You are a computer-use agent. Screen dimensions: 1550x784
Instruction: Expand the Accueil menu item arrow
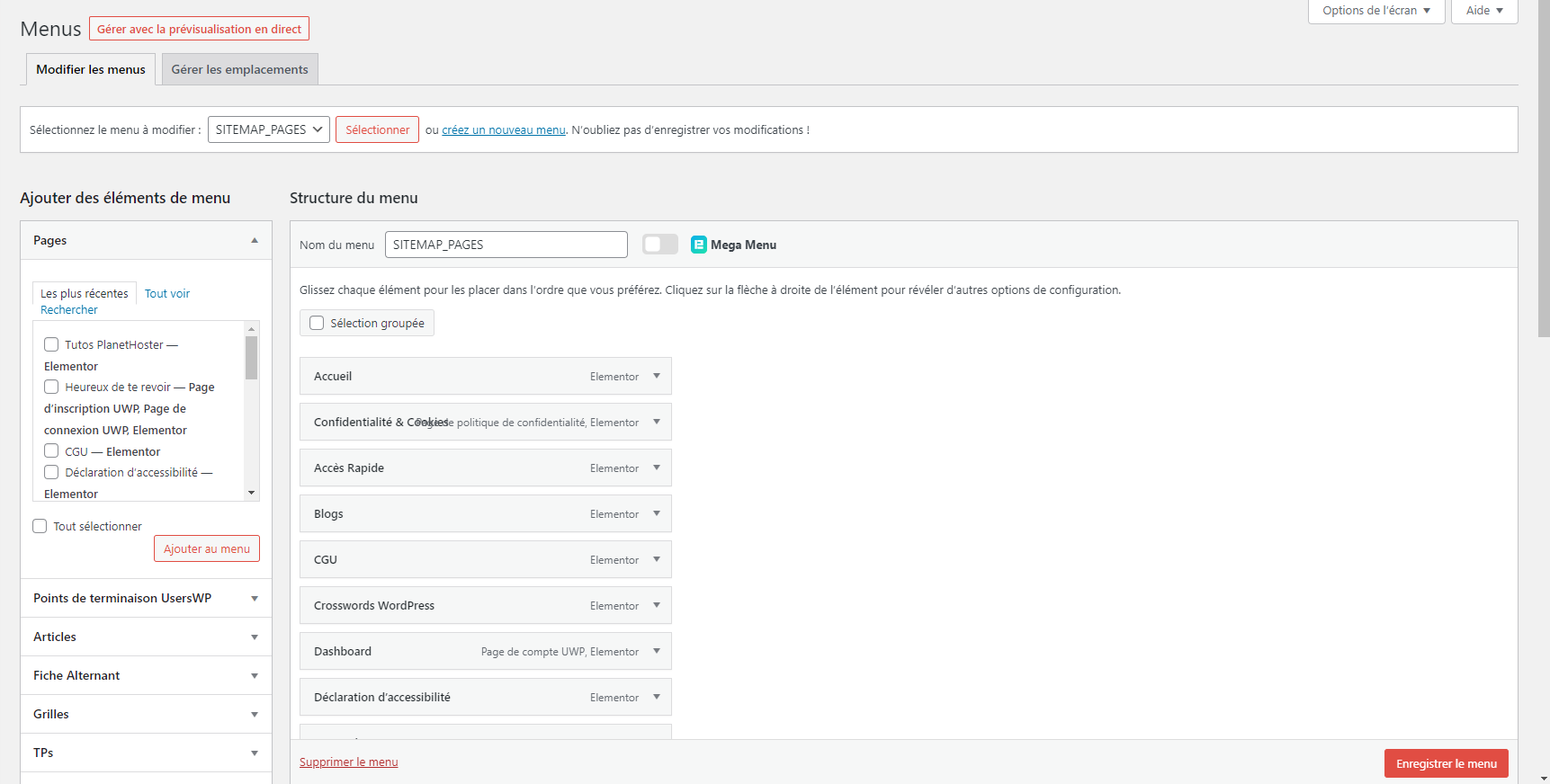point(657,376)
